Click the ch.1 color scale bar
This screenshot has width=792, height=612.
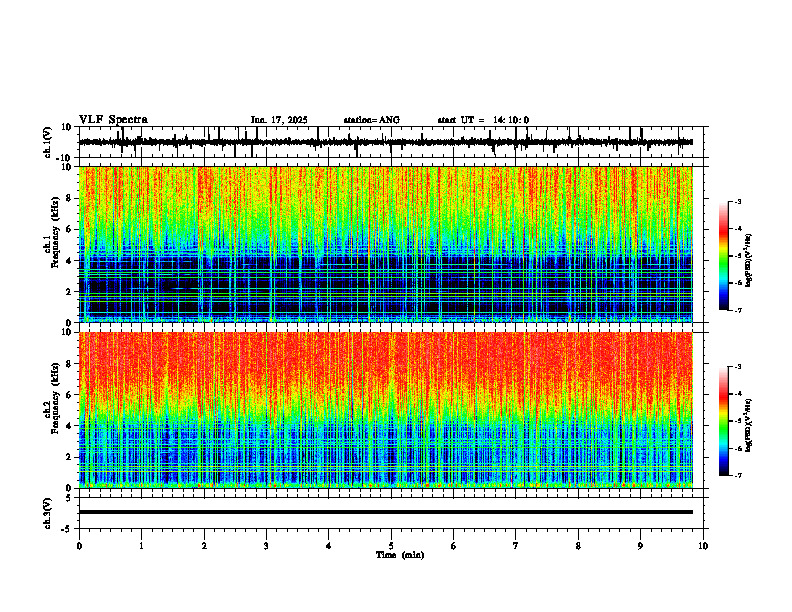723,256
